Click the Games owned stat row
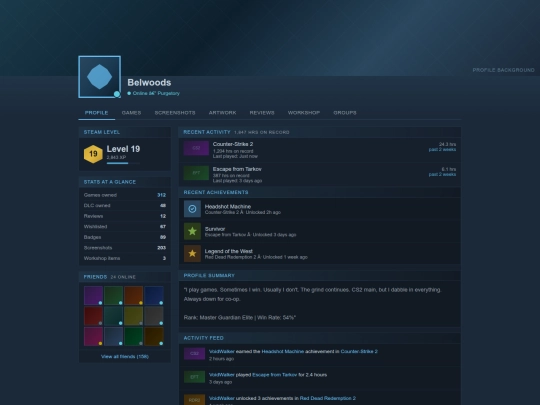Image resolution: width=540 pixels, height=405 pixels. pos(125,195)
